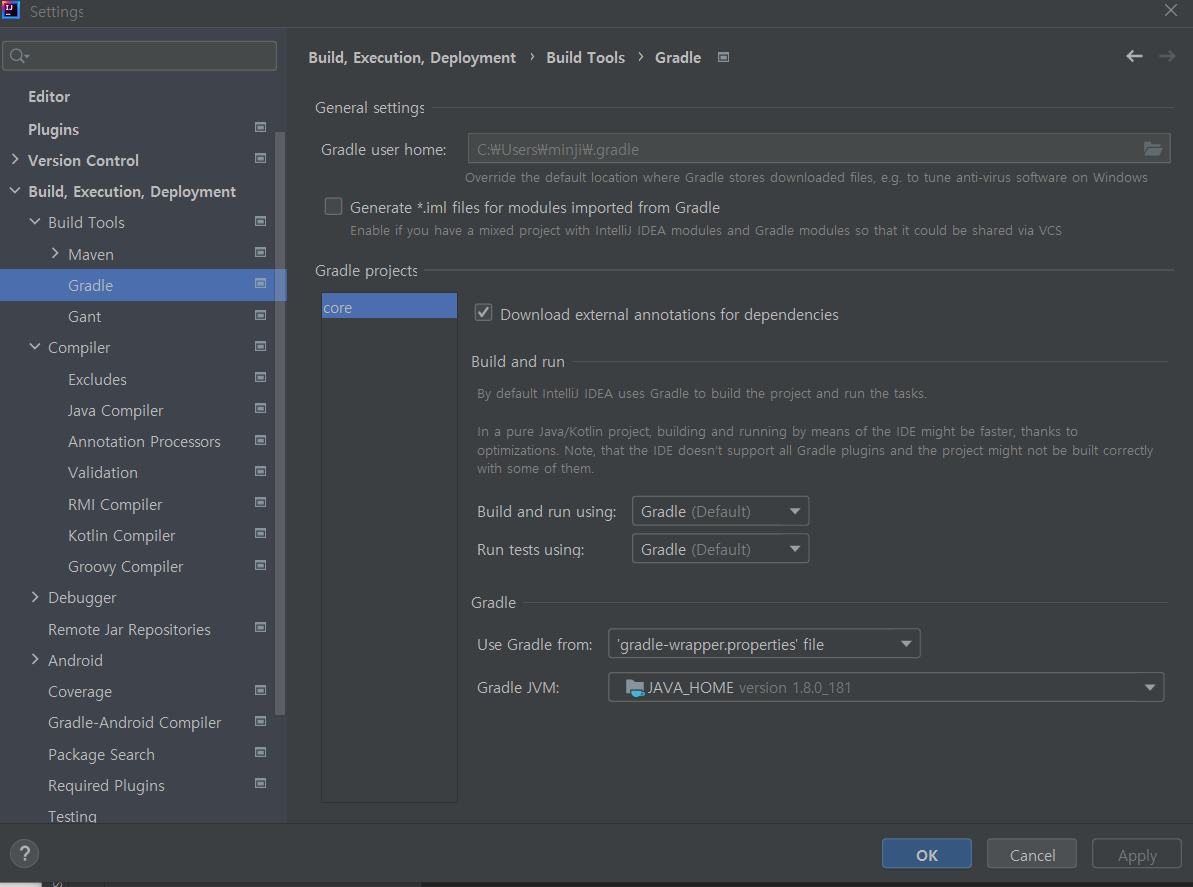Viewport: 1193px width, 887px height.
Task: Click the project-level icon beside Java Compiler
Action: (x=260, y=409)
